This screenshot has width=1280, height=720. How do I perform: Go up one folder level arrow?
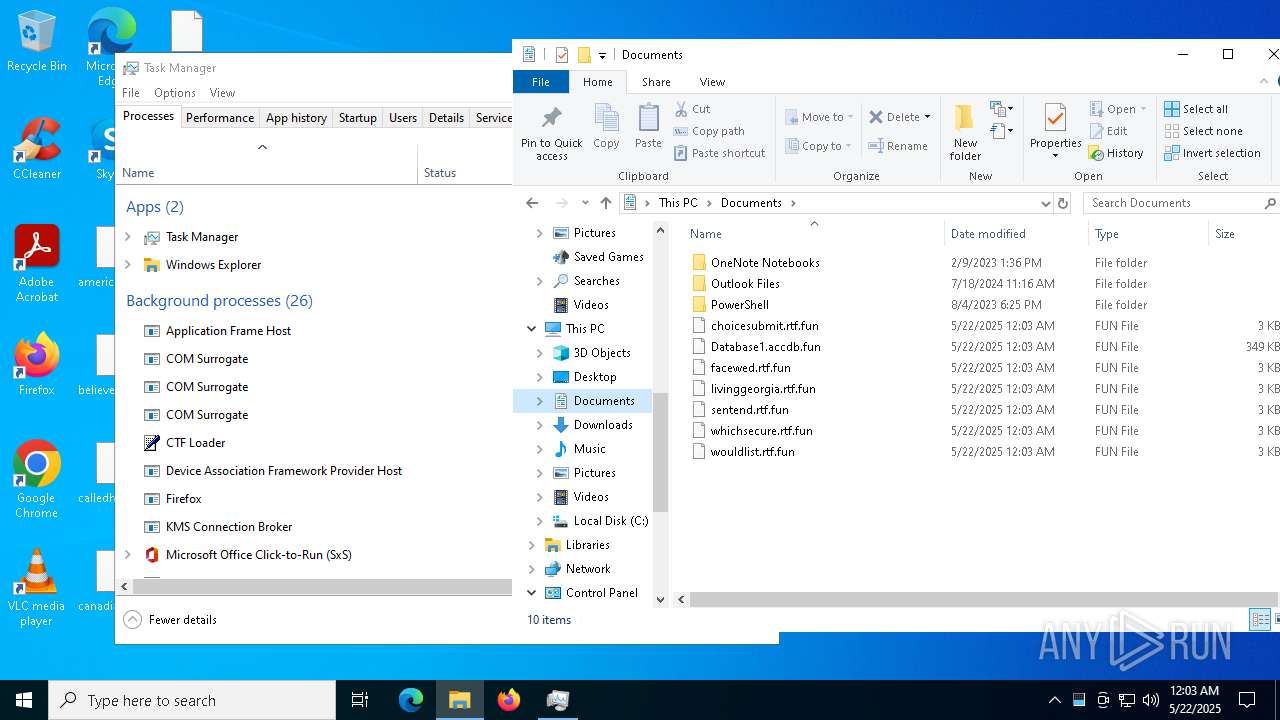605,203
